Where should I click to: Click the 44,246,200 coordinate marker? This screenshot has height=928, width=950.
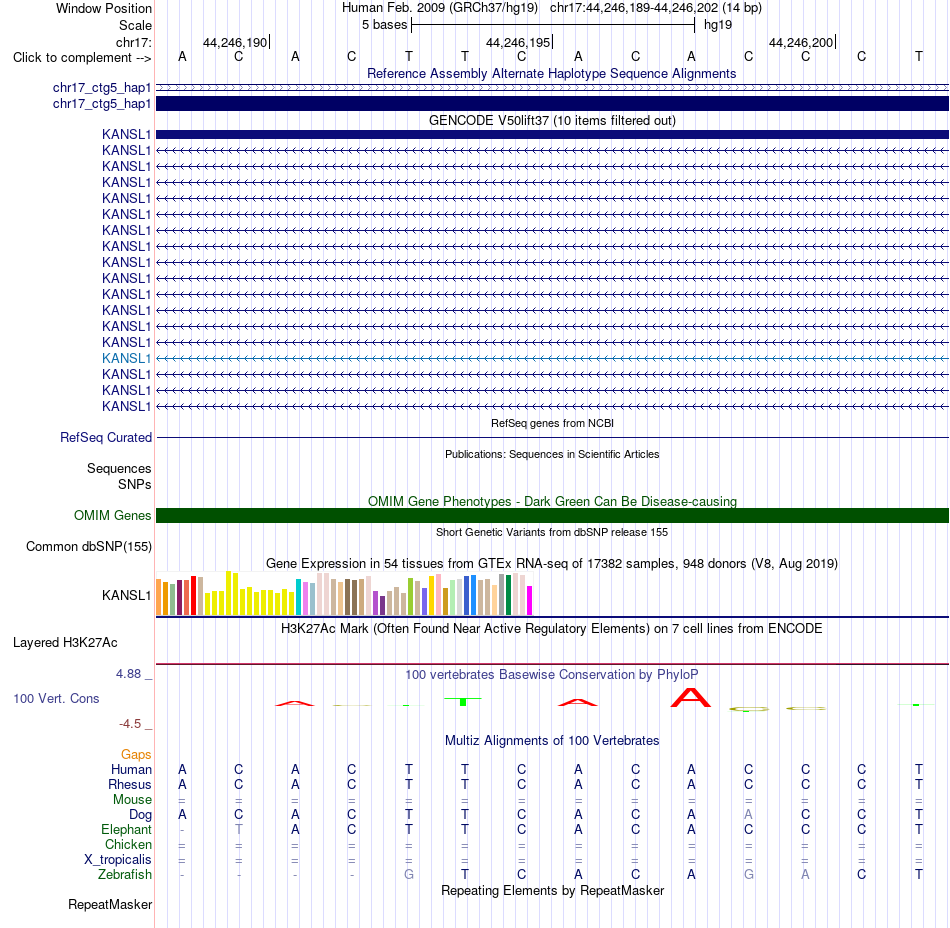click(x=801, y=42)
